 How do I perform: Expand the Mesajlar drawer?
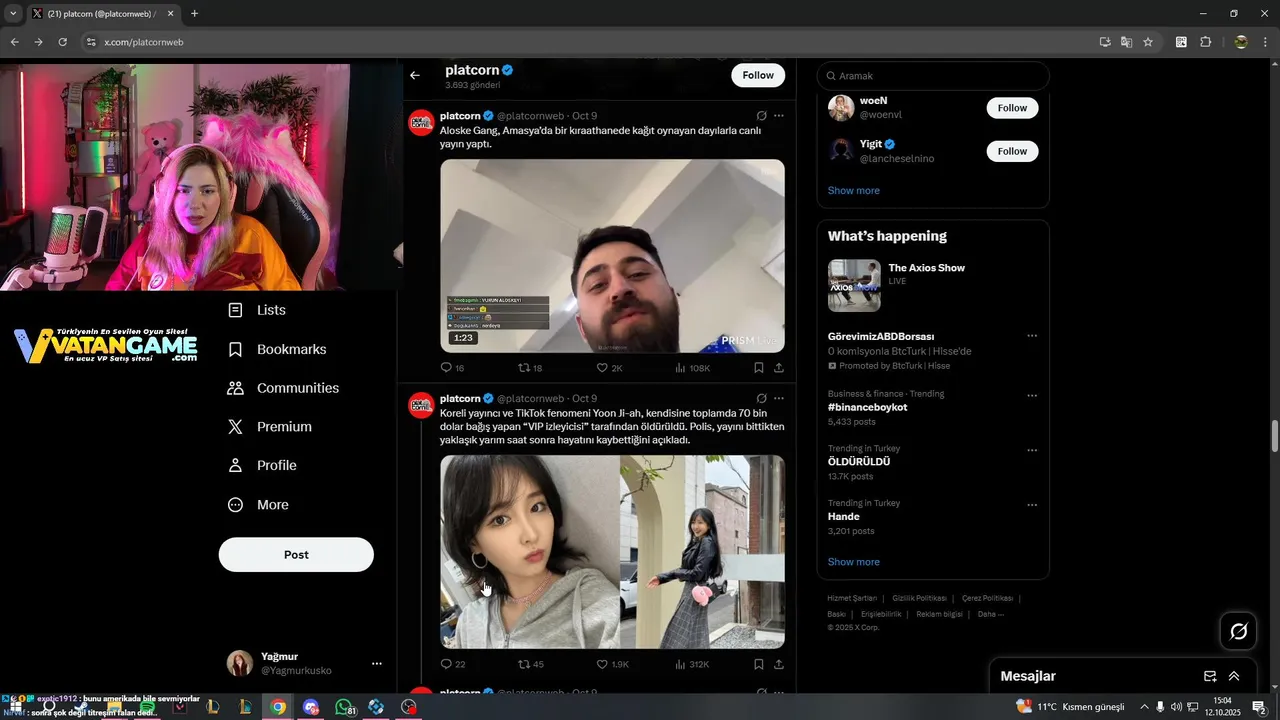point(1234,676)
